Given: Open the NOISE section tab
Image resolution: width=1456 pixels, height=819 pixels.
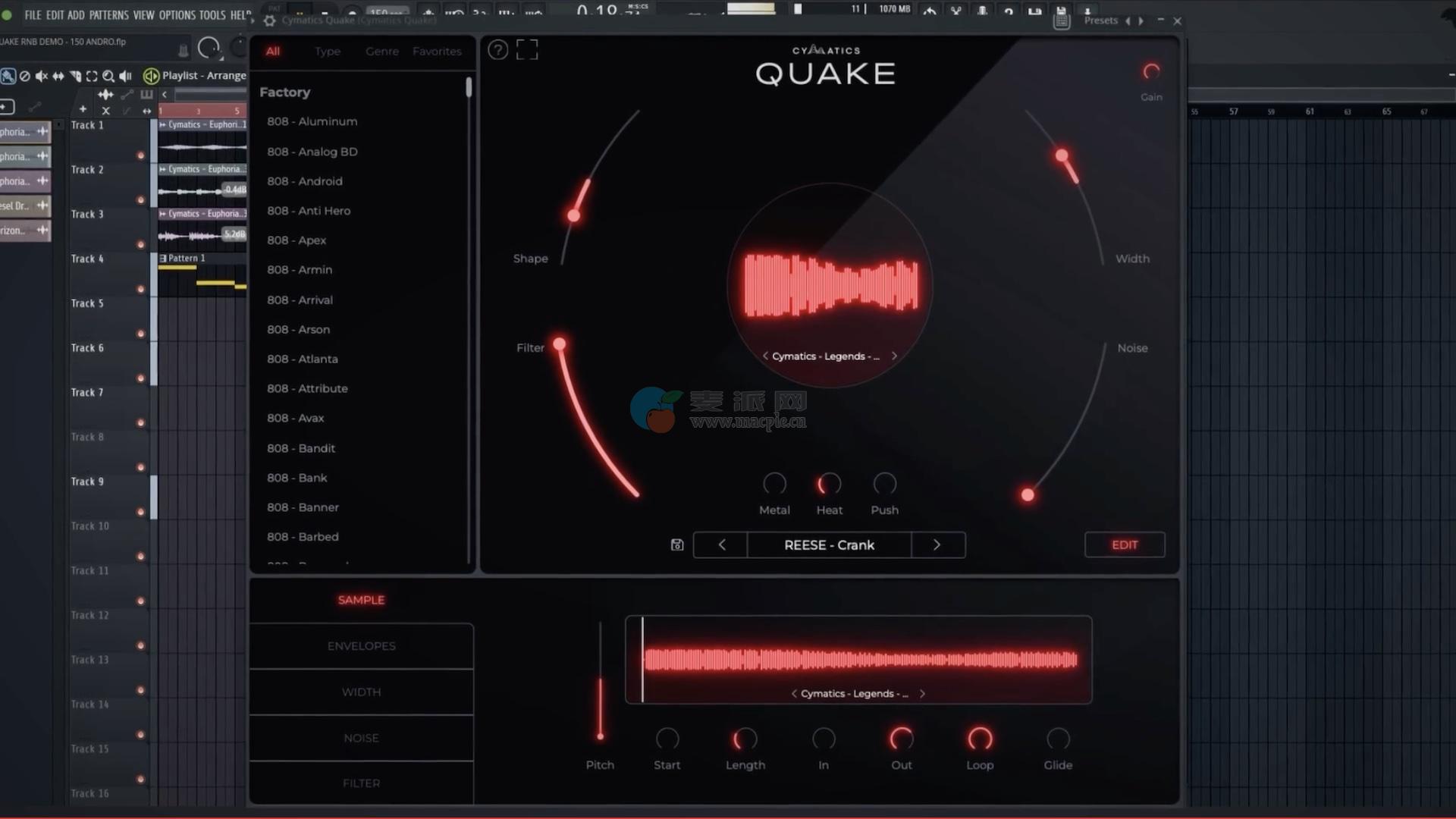Looking at the screenshot, I should [361, 738].
